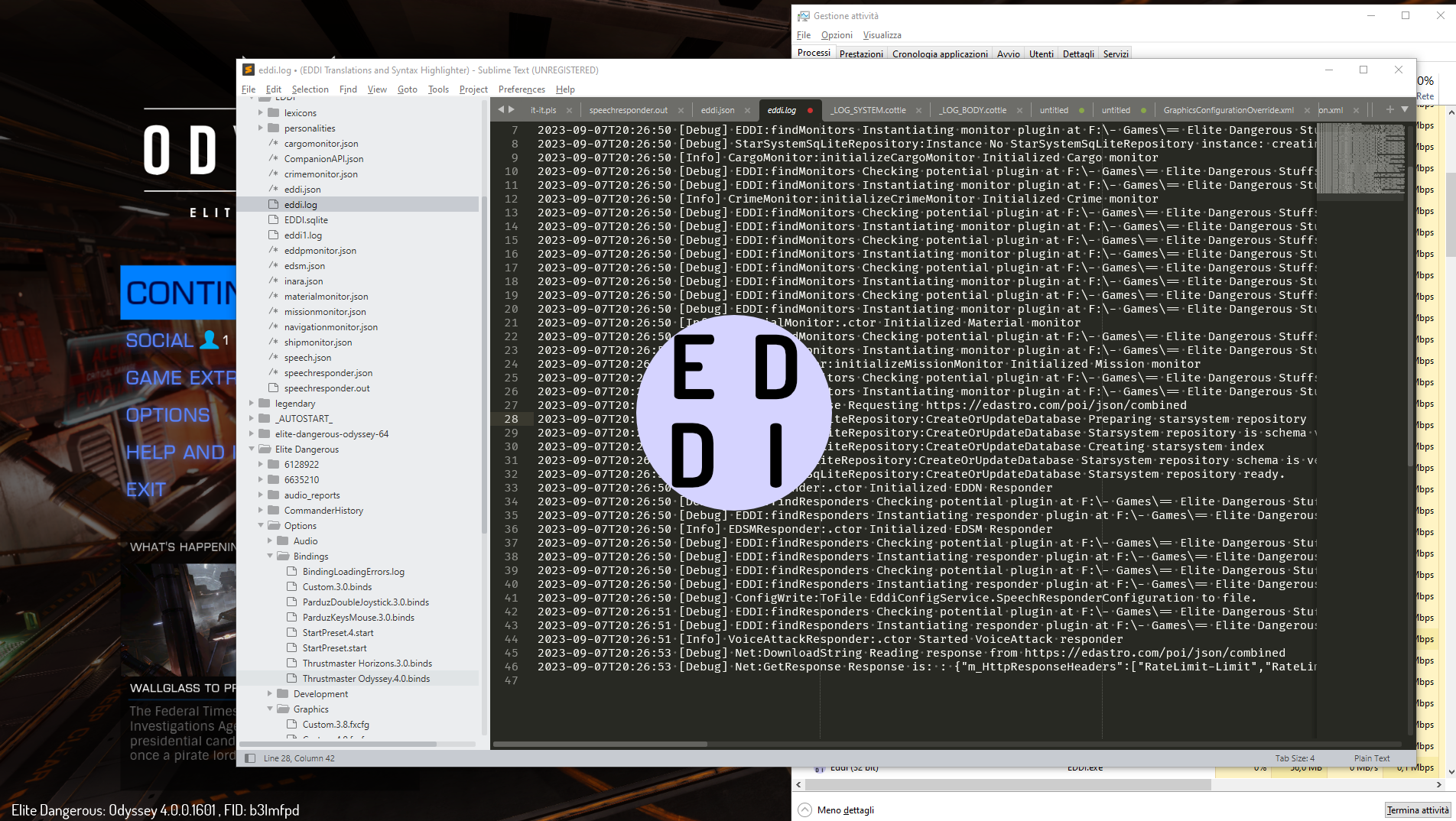Click the eddi1.log file icon

click(x=273, y=235)
